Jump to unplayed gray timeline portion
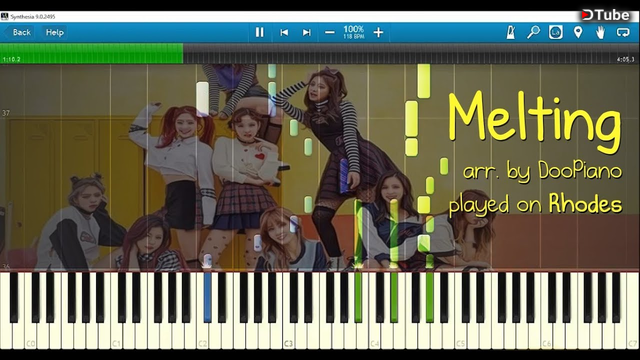640x360 pixels. click(x=411, y=53)
